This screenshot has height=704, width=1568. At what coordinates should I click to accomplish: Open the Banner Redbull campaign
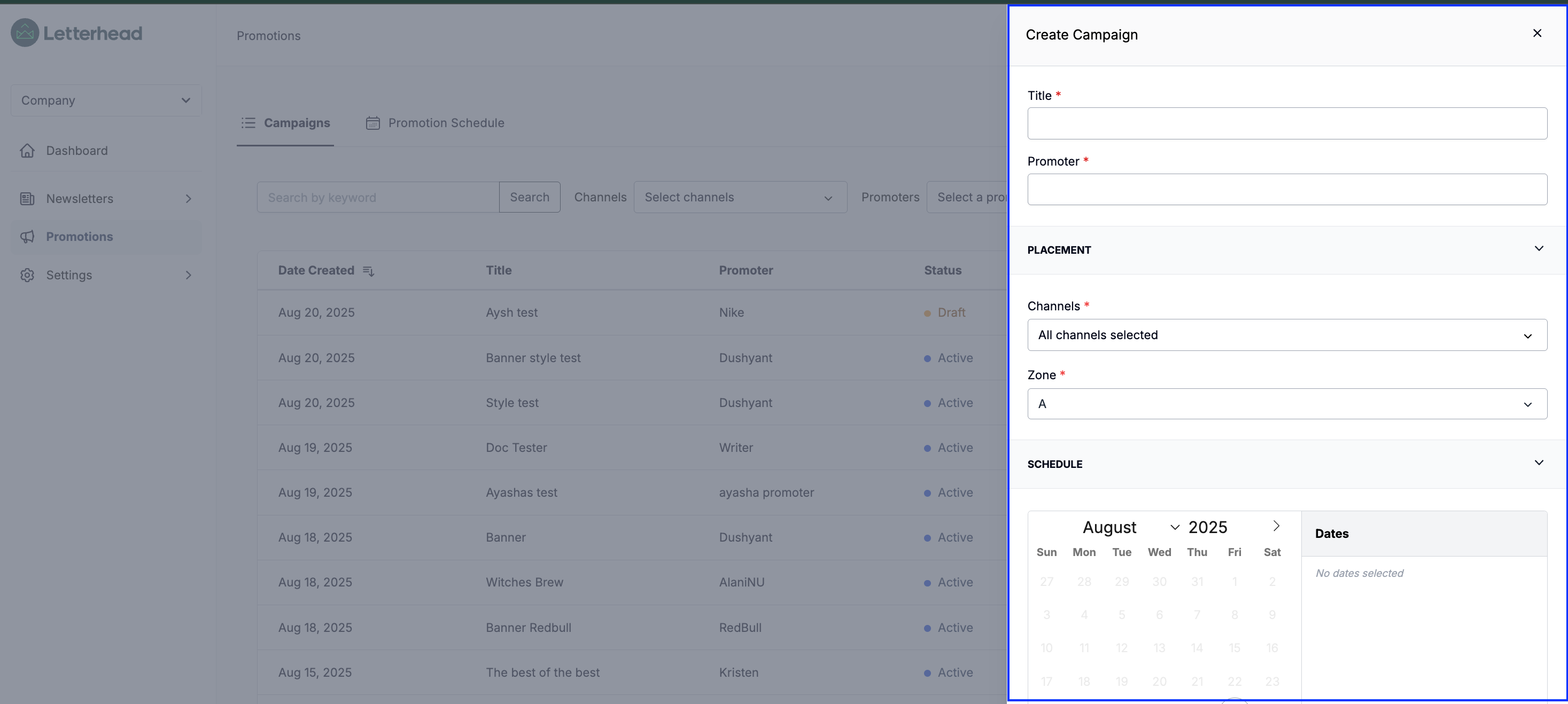point(529,627)
